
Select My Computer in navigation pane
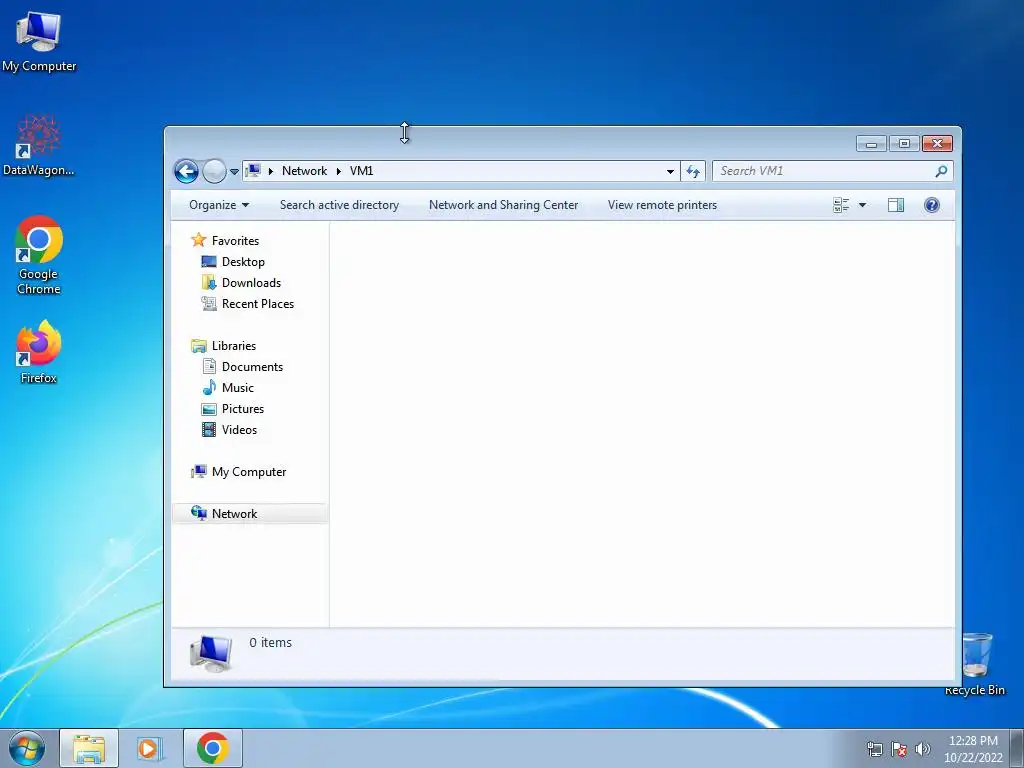pyautogui.click(x=249, y=472)
